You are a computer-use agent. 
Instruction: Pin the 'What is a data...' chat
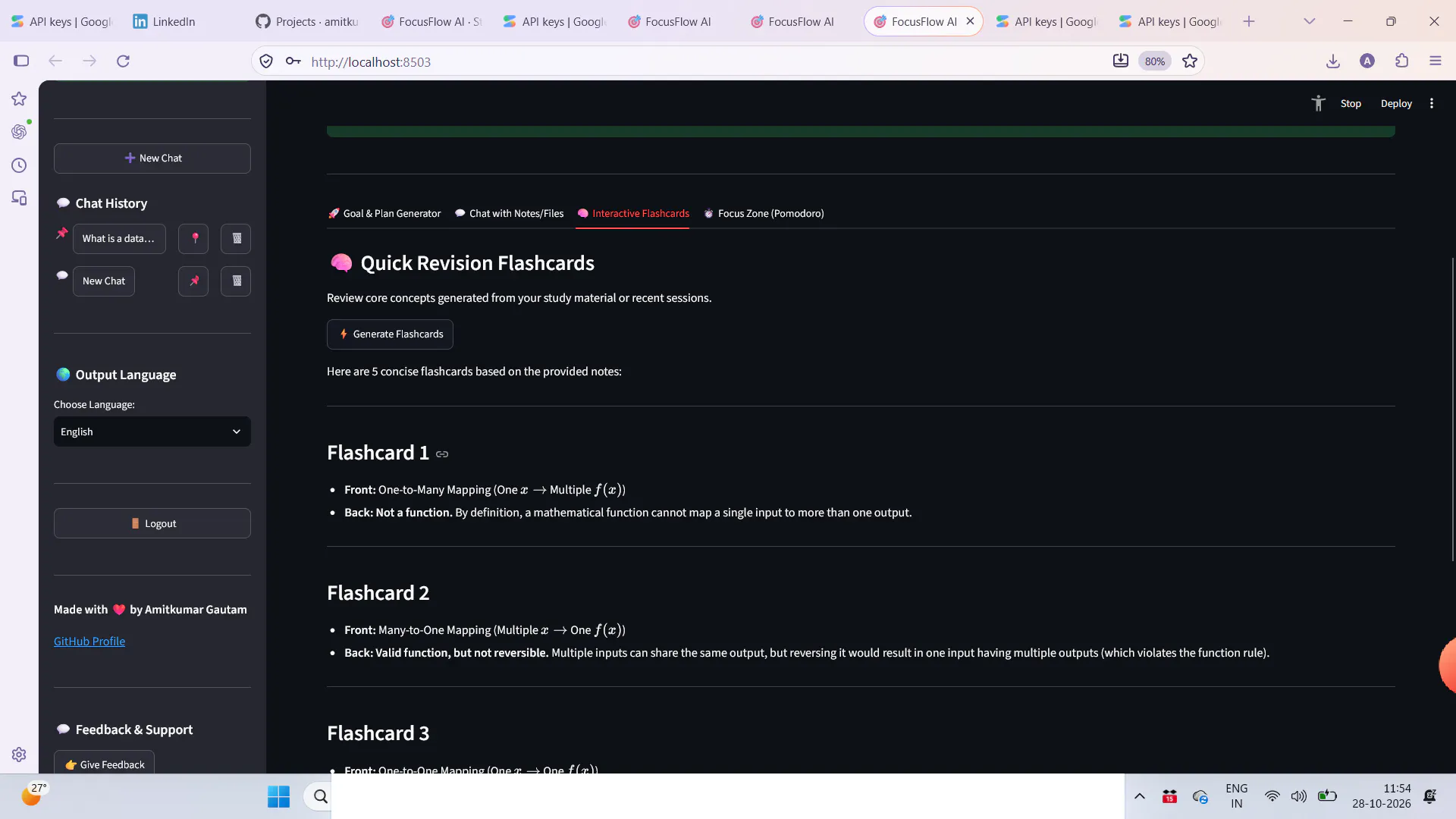194,238
